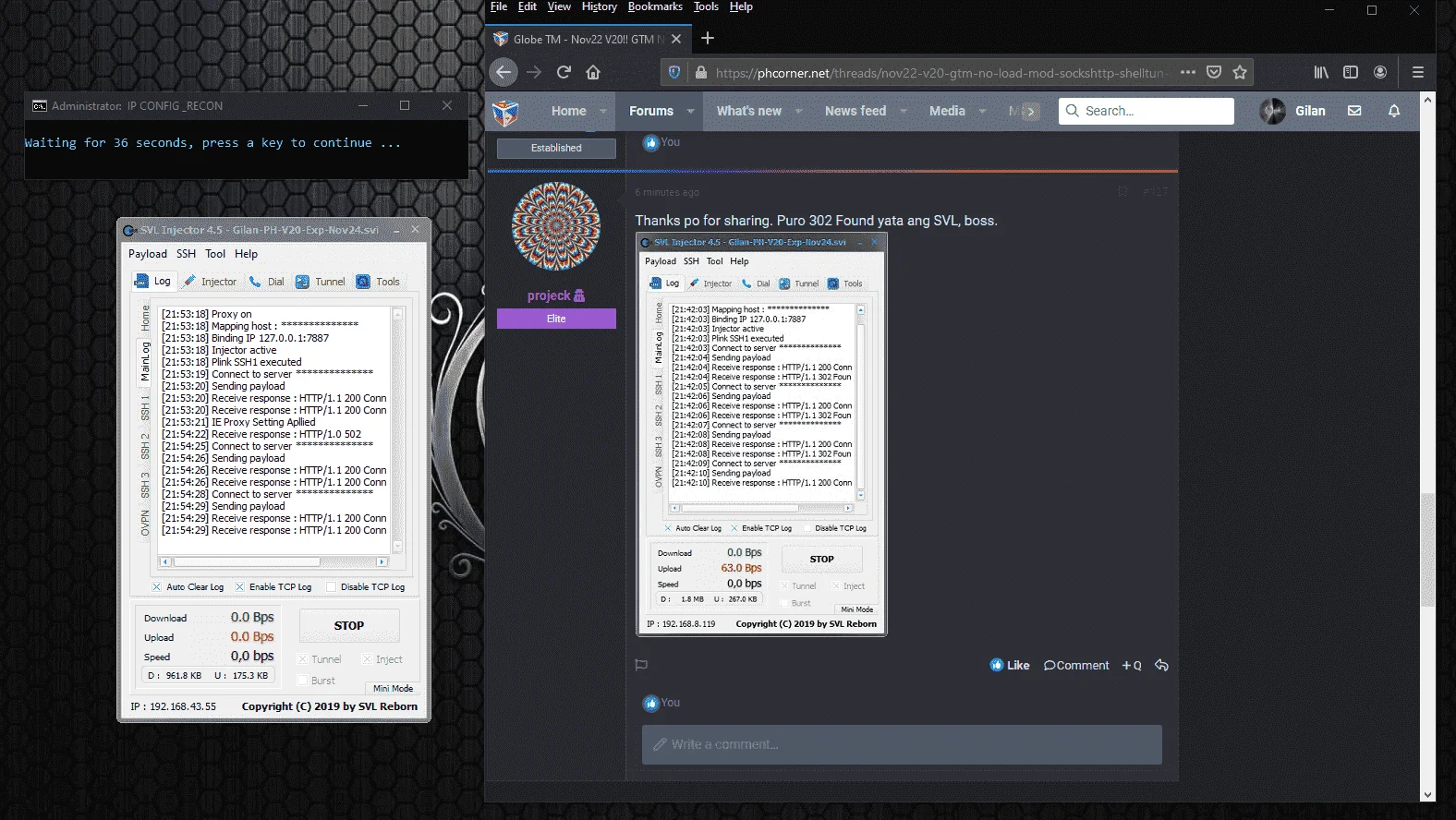Reload the phcorner page
The image size is (1456, 820).
click(564, 72)
